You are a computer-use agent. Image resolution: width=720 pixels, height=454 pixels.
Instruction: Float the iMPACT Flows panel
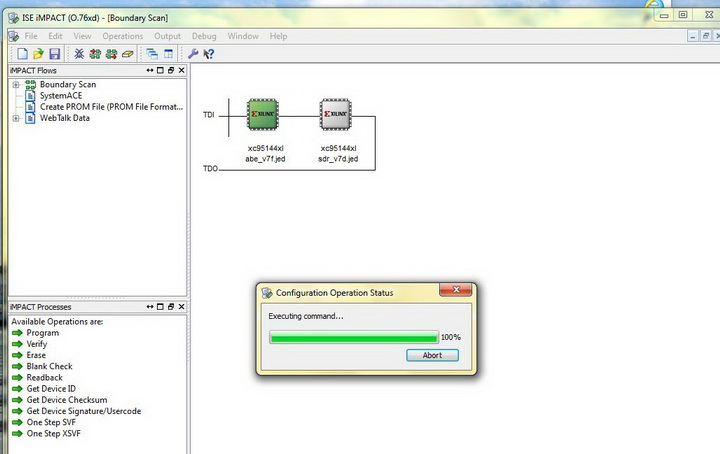click(x=170, y=71)
